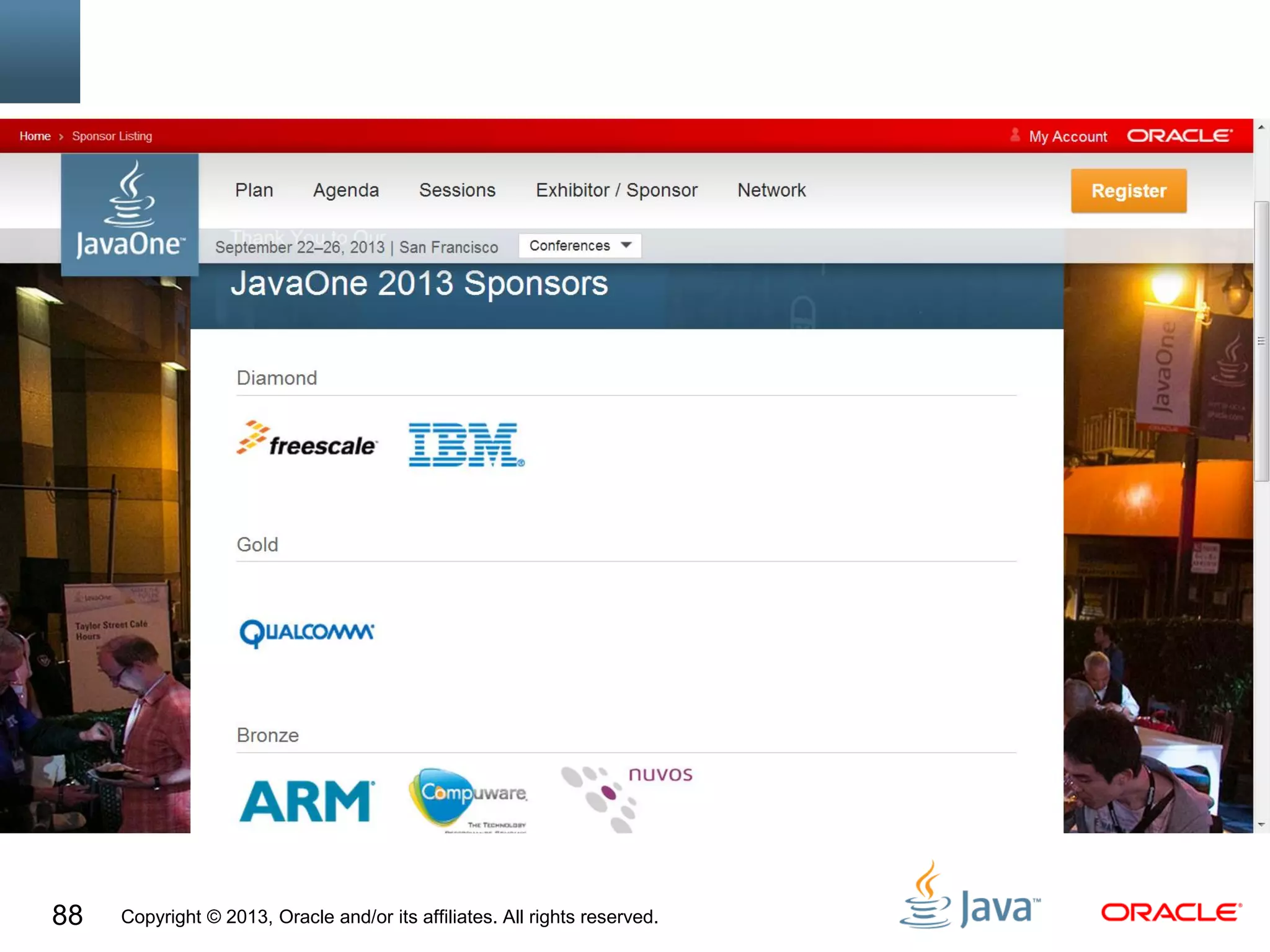The image size is (1270, 952).
Task: Open the Network menu
Action: tap(771, 190)
